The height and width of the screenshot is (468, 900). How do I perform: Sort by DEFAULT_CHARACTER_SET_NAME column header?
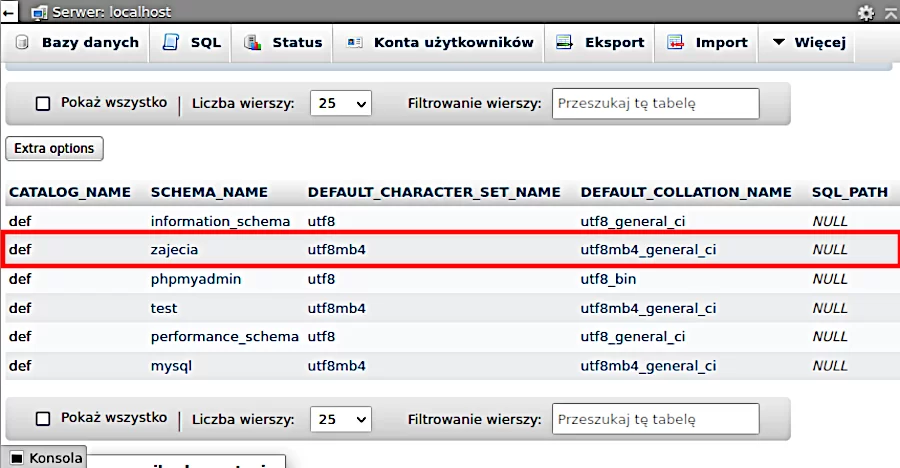coord(434,192)
